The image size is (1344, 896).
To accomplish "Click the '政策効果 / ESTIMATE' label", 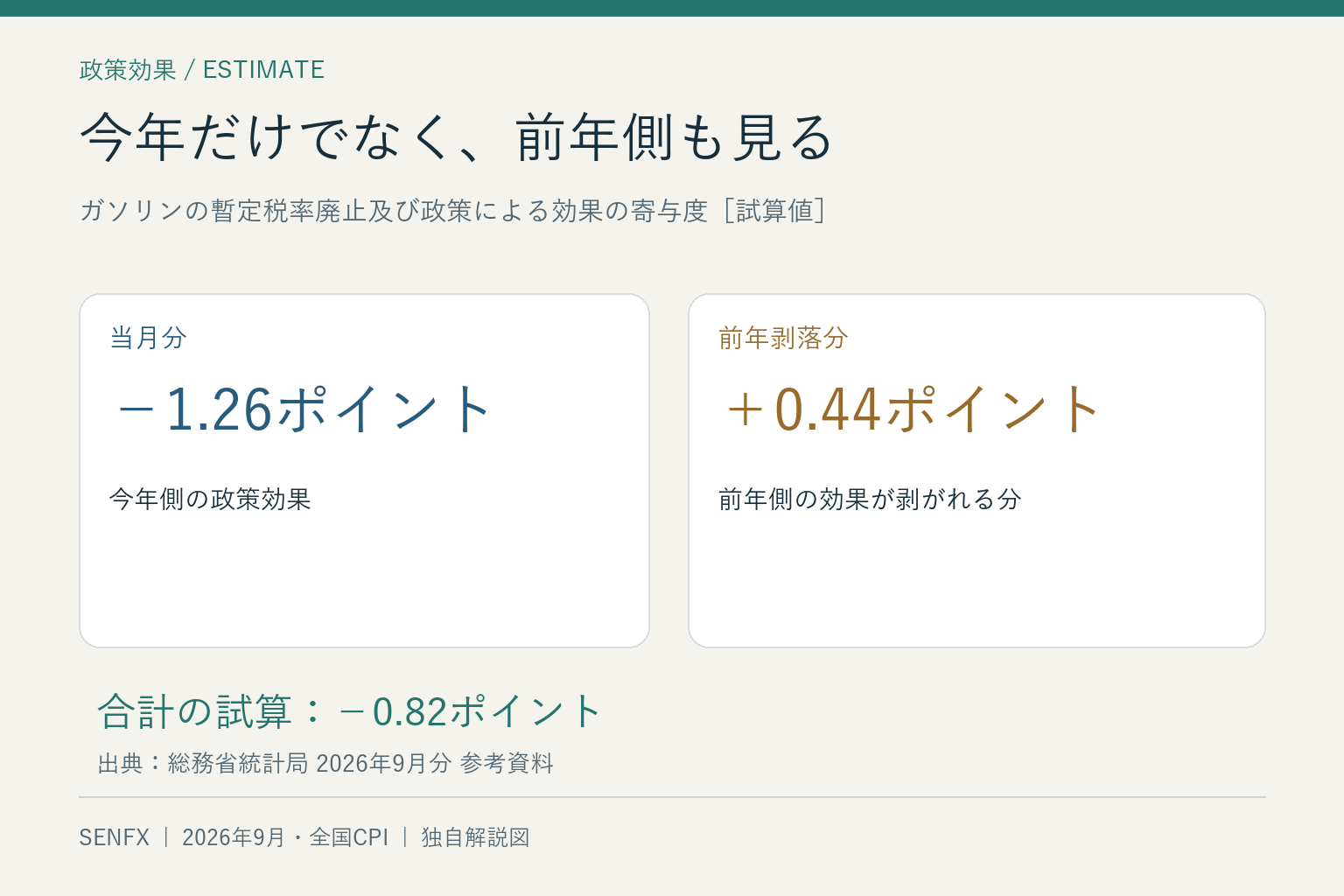I will (x=202, y=70).
